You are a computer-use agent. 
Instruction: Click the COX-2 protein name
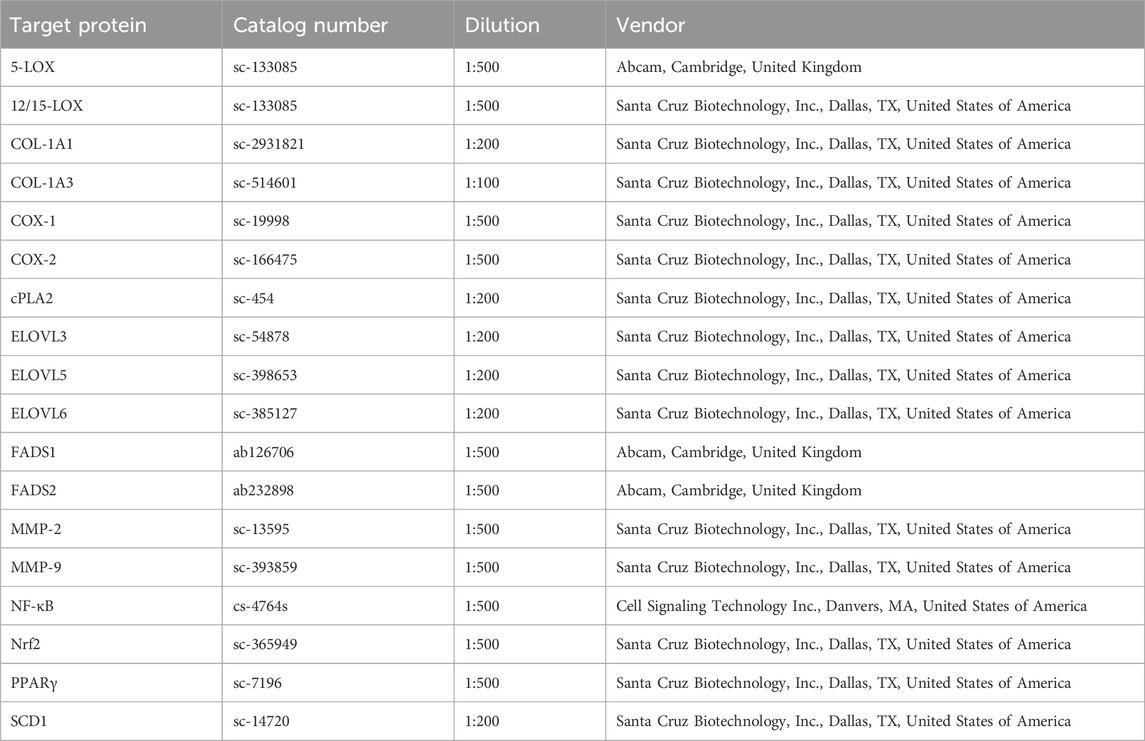pyautogui.click(x=33, y=259)
